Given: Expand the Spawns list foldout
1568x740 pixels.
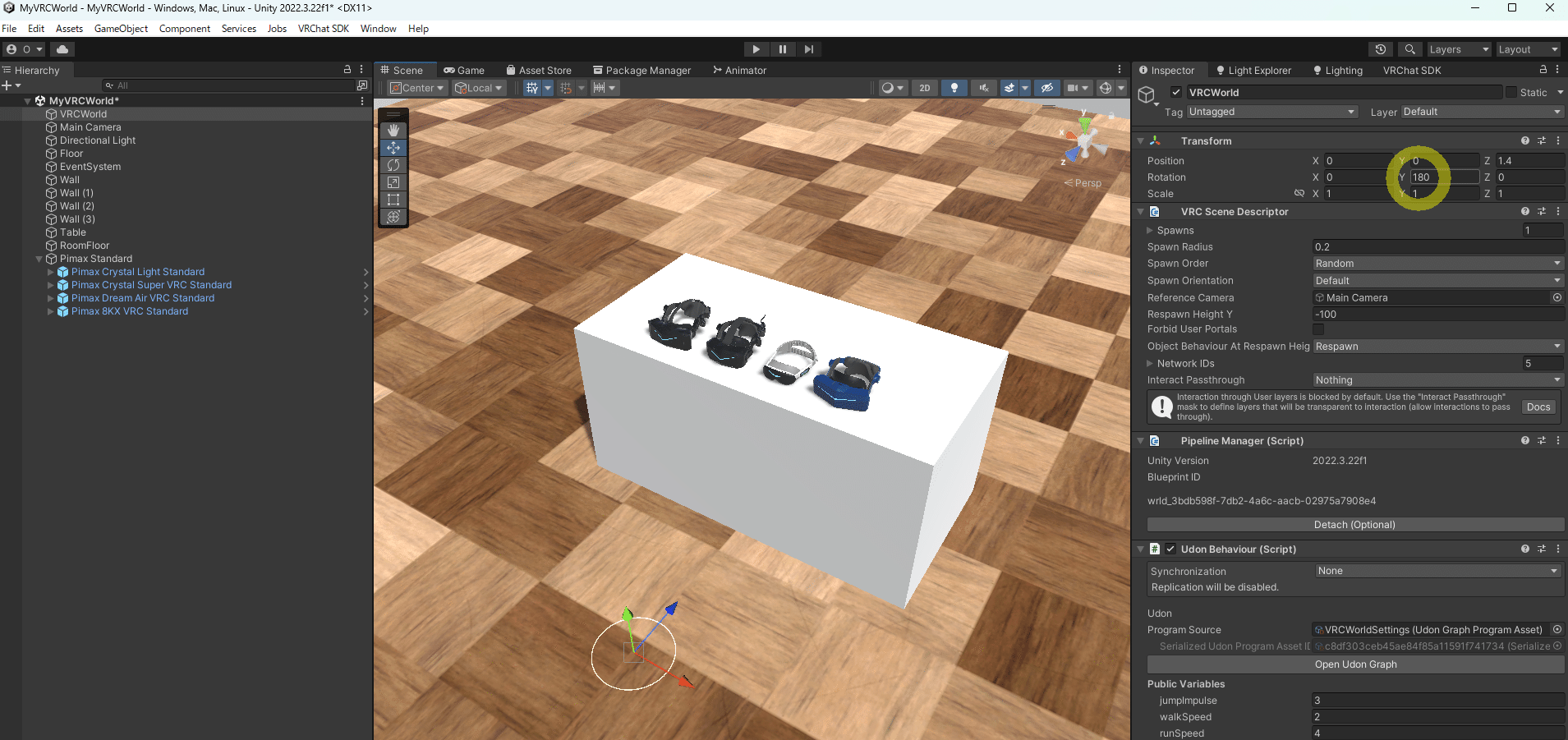Looking at the screenshot, I should (1150, 231).
